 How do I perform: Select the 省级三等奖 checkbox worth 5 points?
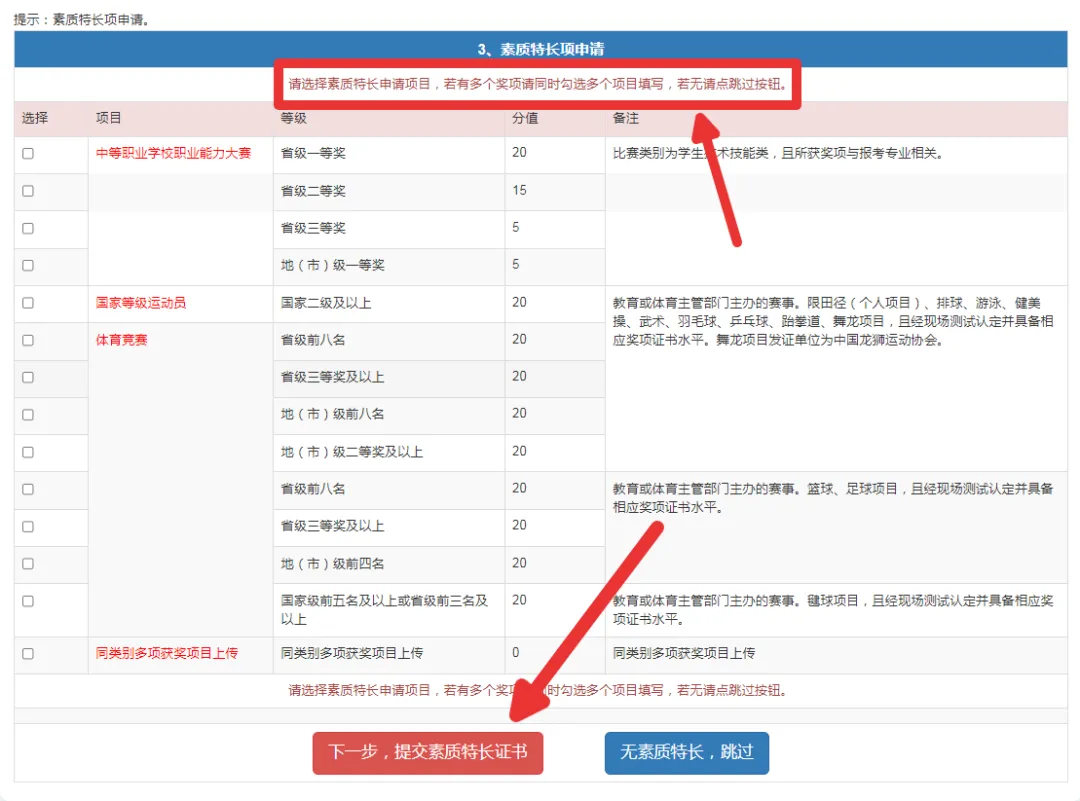coord(28,228)
